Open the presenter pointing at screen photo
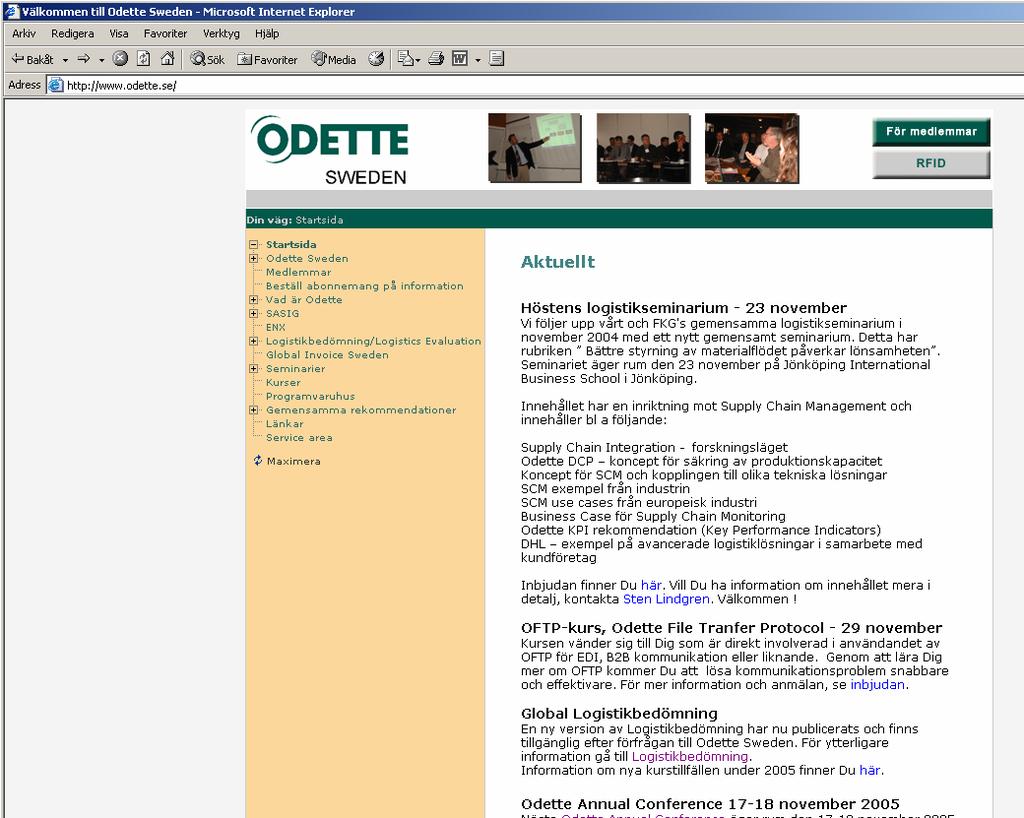 click(535, 148)
